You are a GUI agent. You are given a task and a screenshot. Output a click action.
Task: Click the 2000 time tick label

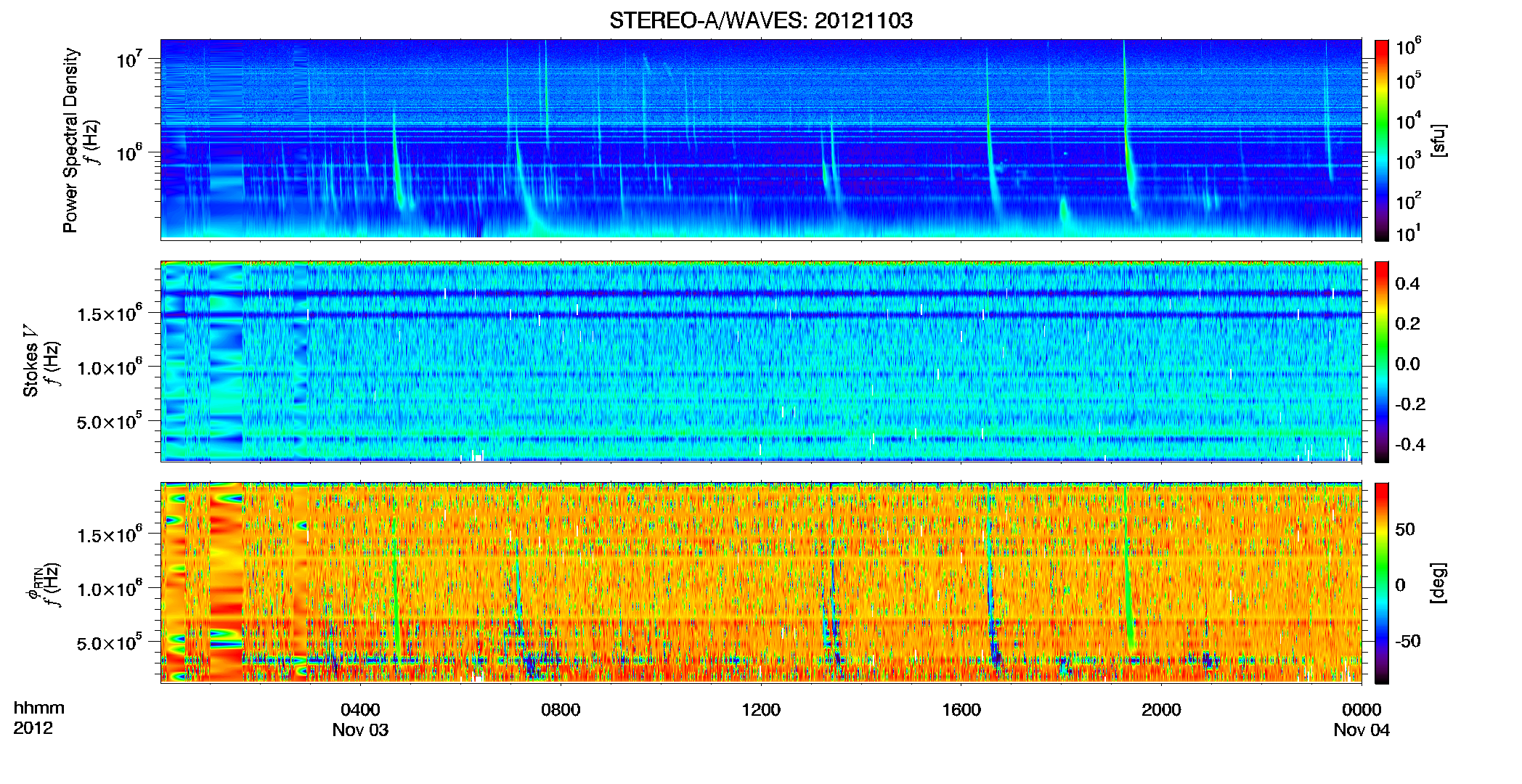[x=1161, y=710]
